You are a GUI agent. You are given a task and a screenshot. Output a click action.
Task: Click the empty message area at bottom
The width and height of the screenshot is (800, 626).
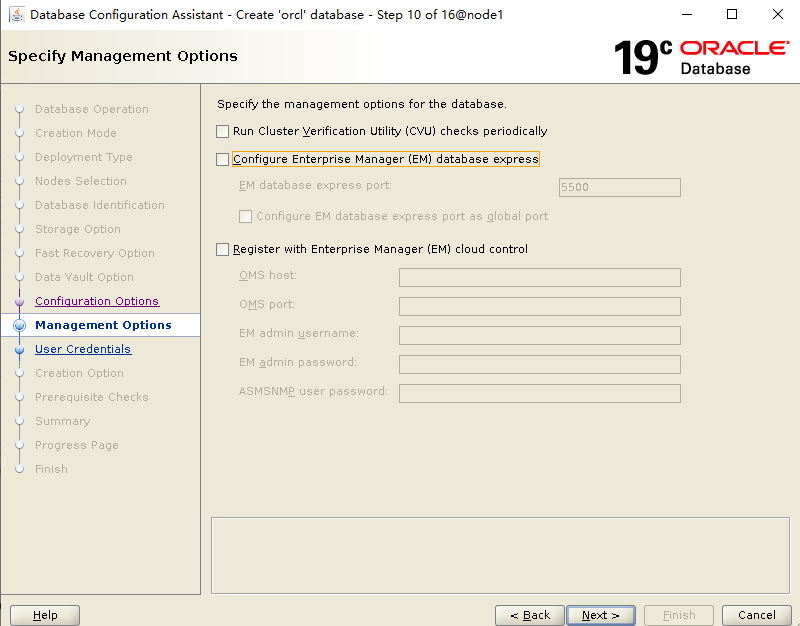coord(500,556)
